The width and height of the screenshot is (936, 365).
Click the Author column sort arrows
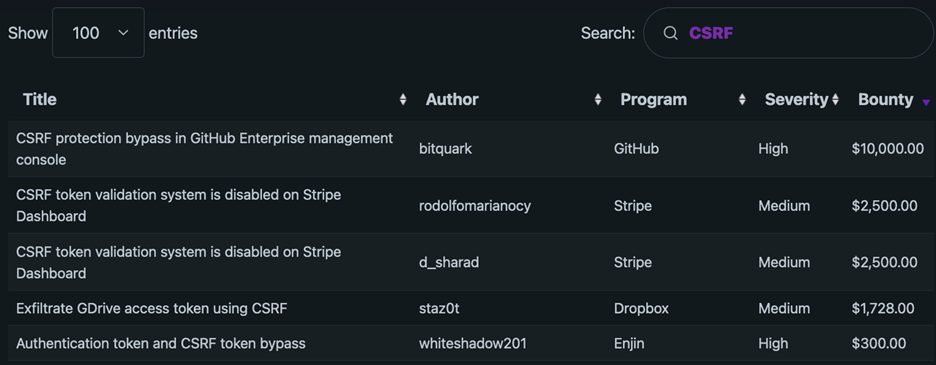point(598,100)
